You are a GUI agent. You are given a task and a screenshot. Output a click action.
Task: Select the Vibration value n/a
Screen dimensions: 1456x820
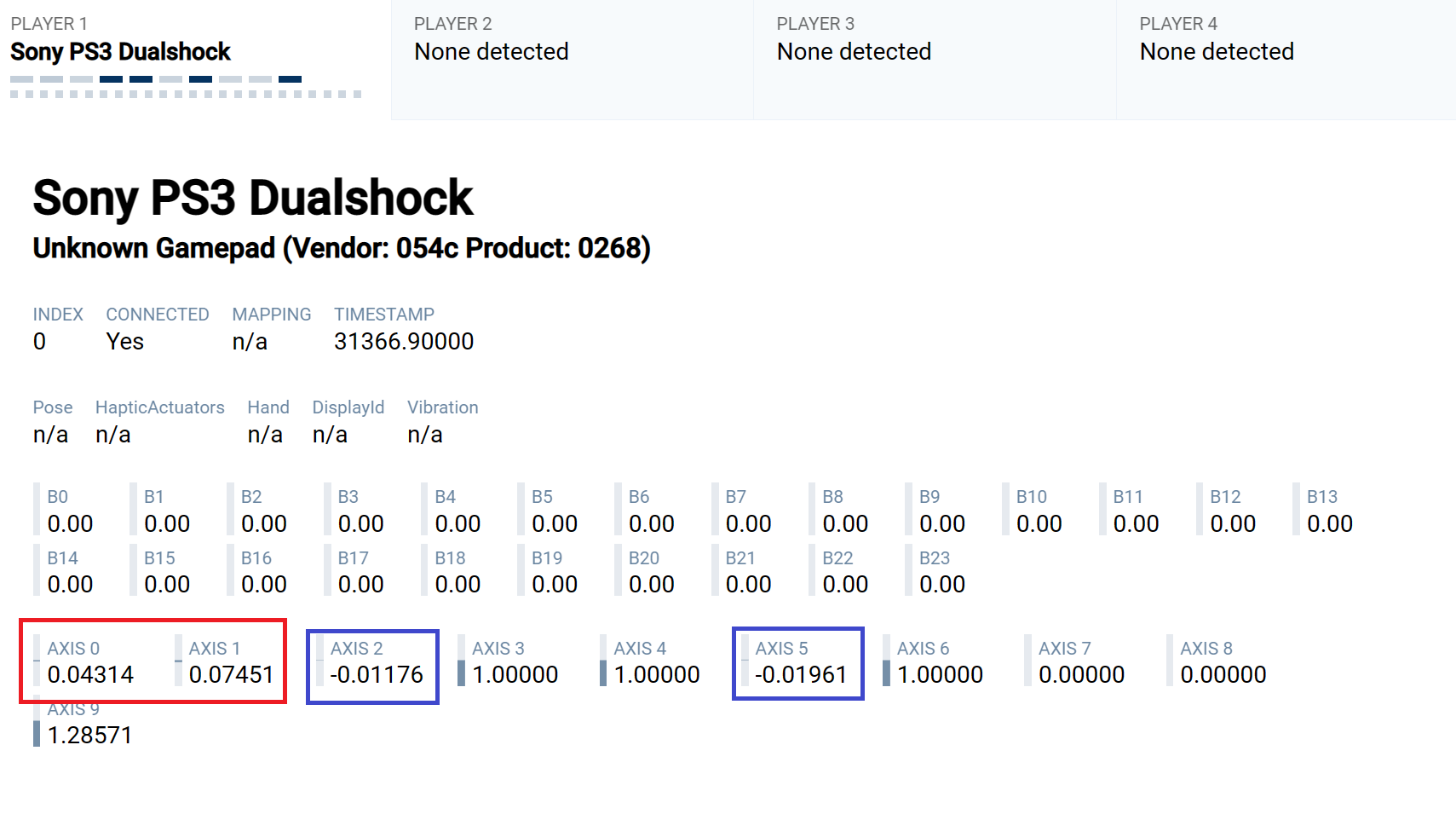tap(425, 435)
